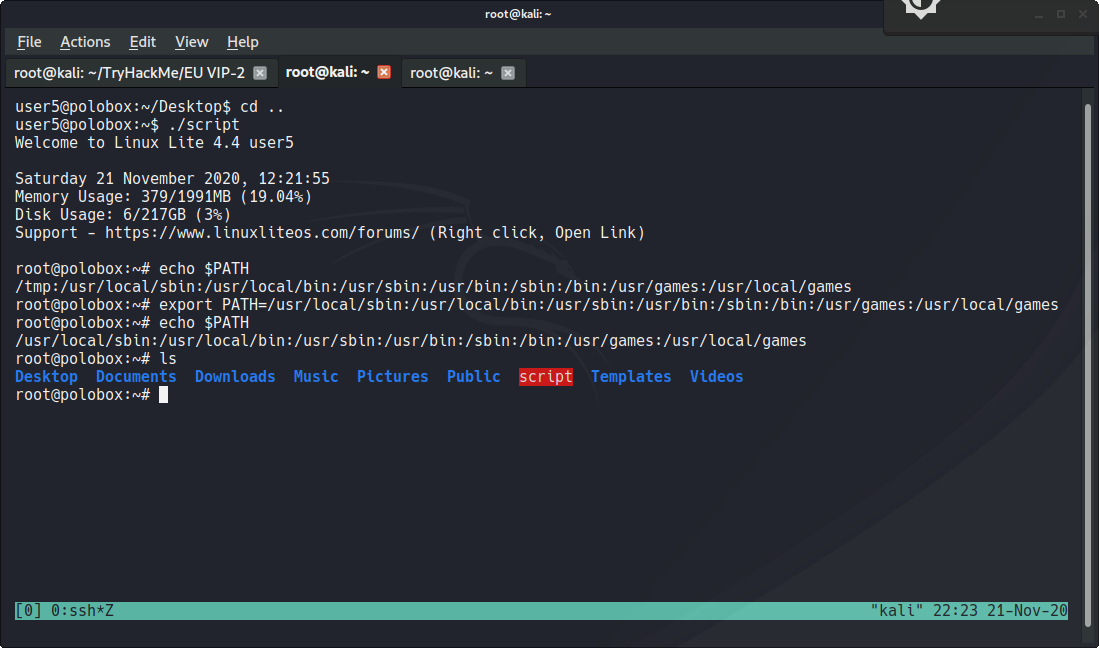This screenshot has width=1099, height=648.
Task: Click the 'Pictures' directory name
Action: (392, 377)
